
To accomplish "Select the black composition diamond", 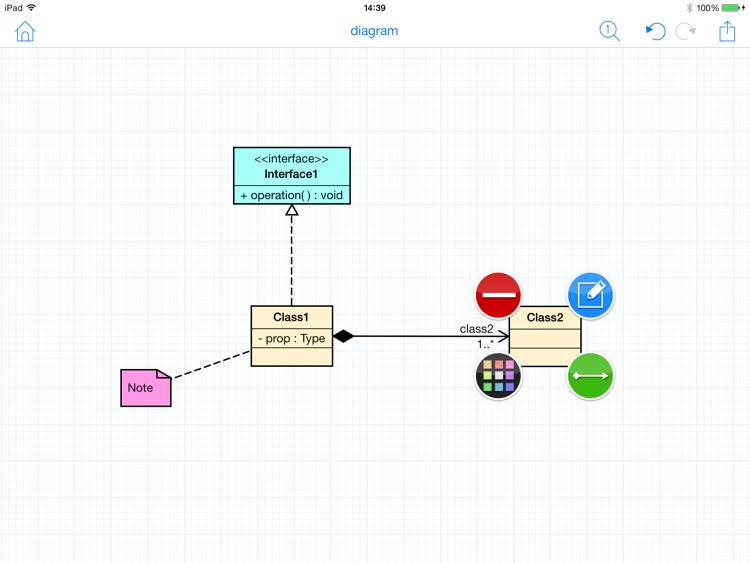I will (343, 336).
